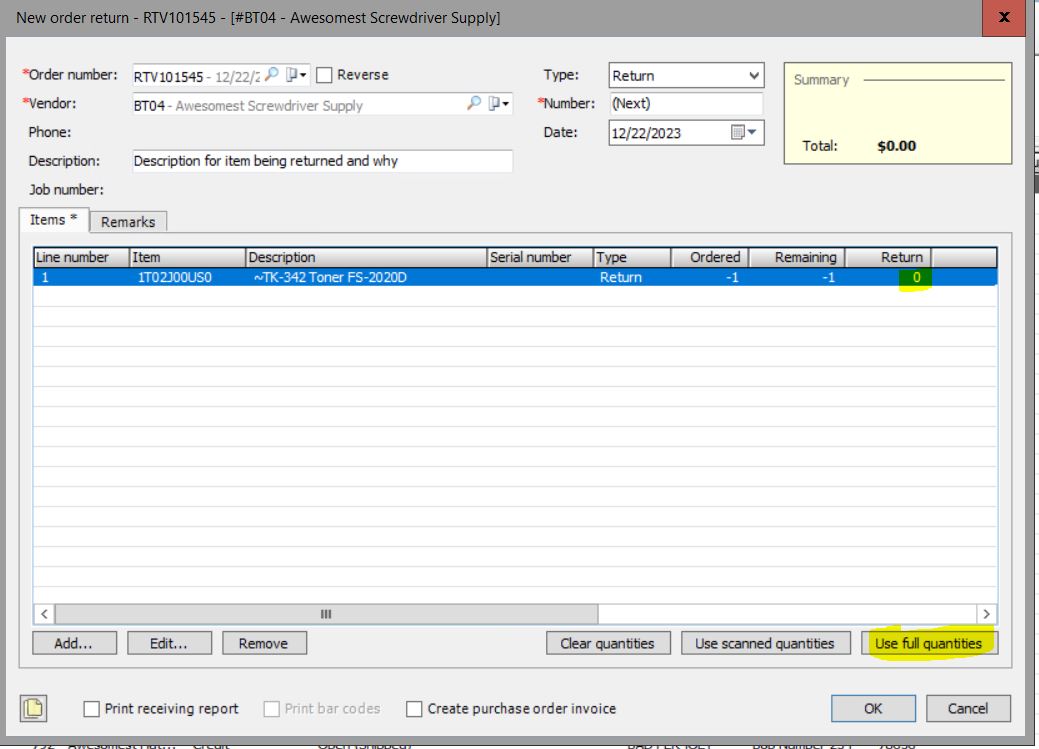Click the horizontal scrollbar thumb
Screen dimensions: 1039x749
point(326,614)
